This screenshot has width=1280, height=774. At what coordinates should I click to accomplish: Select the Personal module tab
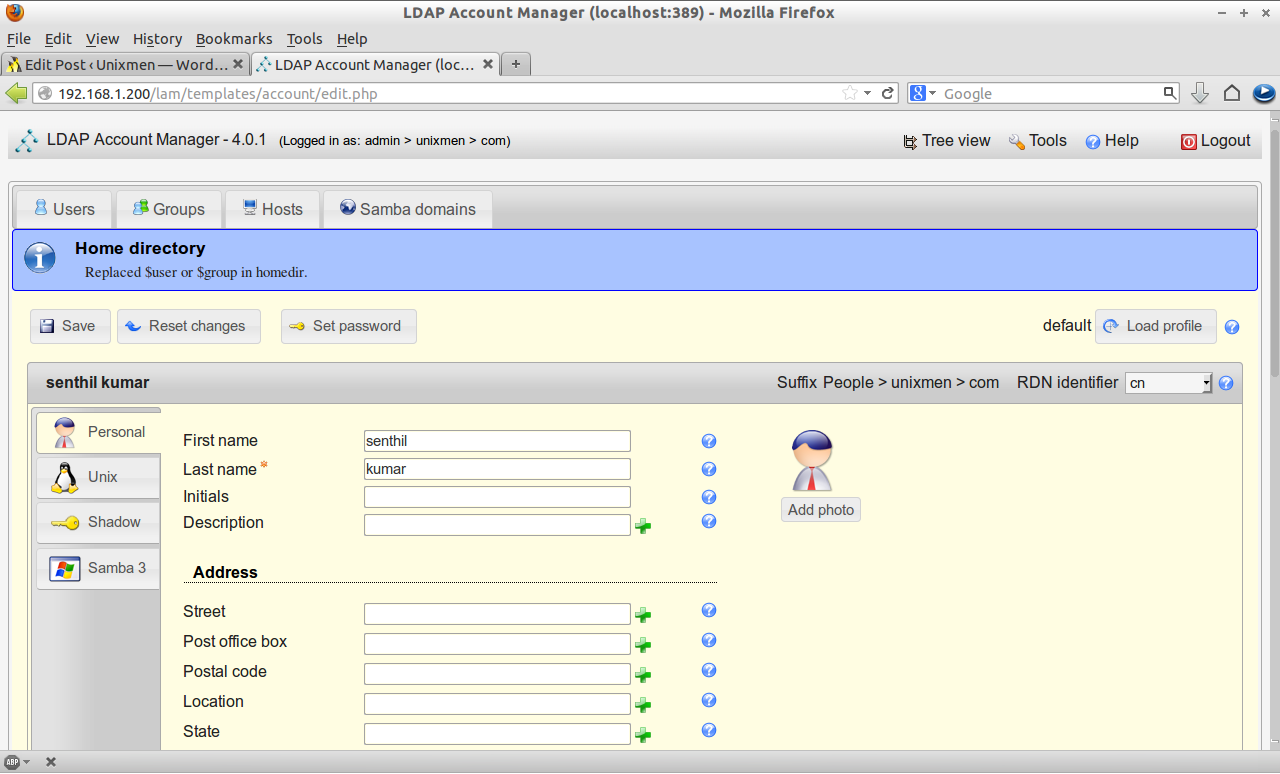click(98, 432)
